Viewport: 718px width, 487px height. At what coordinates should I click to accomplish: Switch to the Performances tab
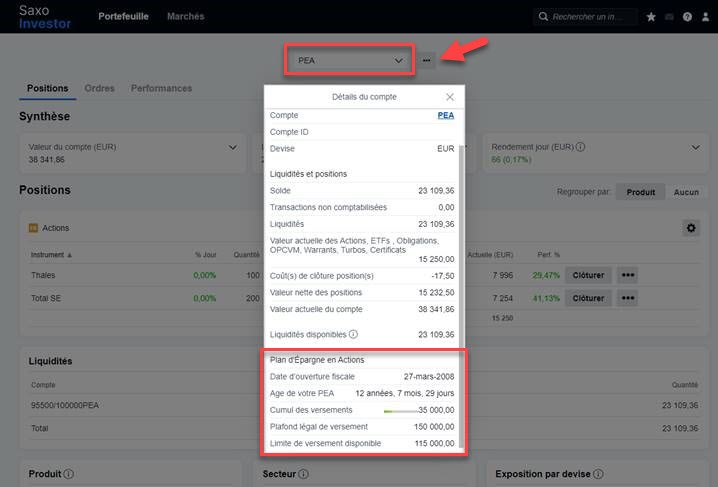coord(161,88)
